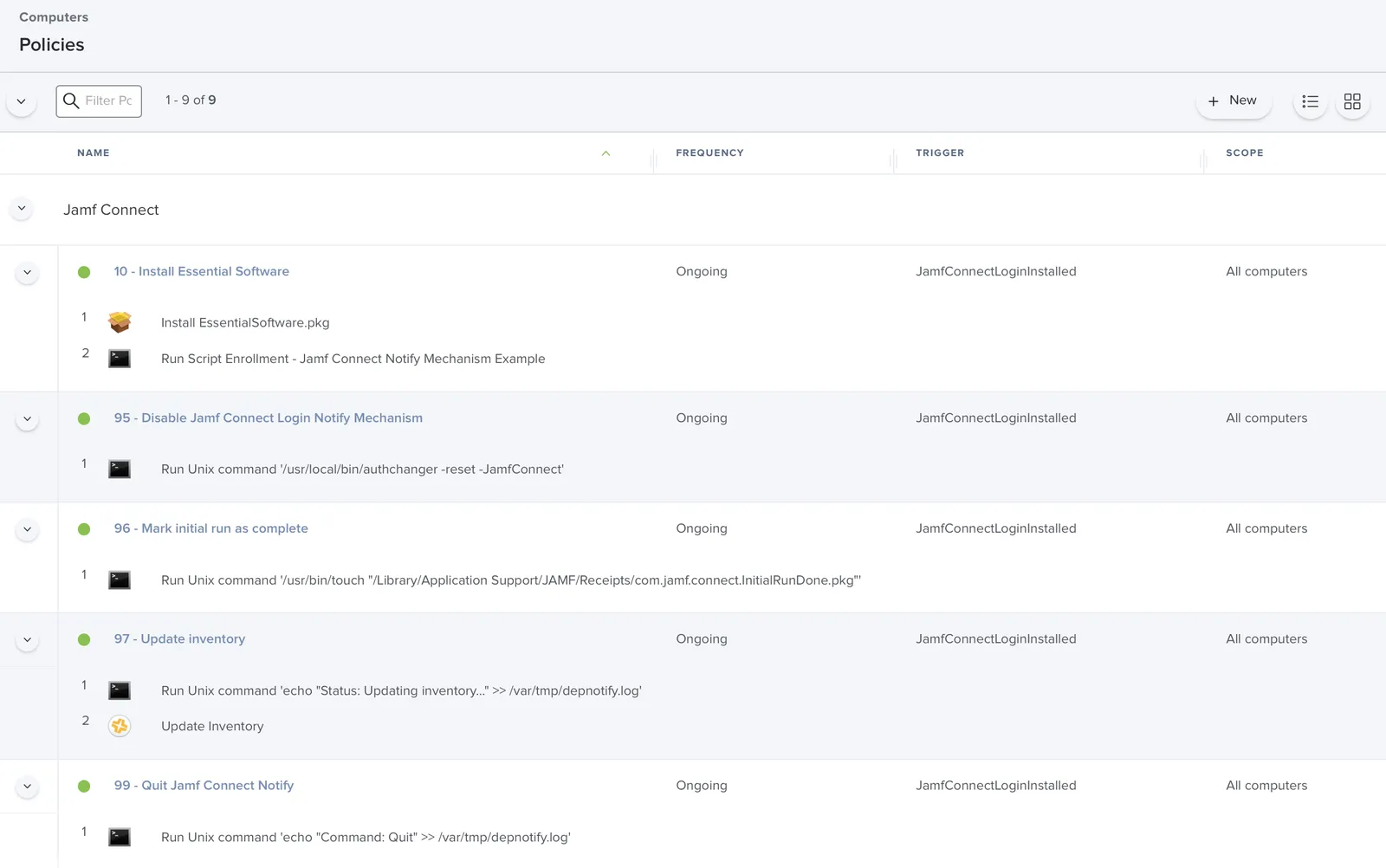The width and height of the screenshot is (1386, 868).
Task: Collapse the 95 - Disable Jamf Connect Login policy row
Action: click(27, 418)
